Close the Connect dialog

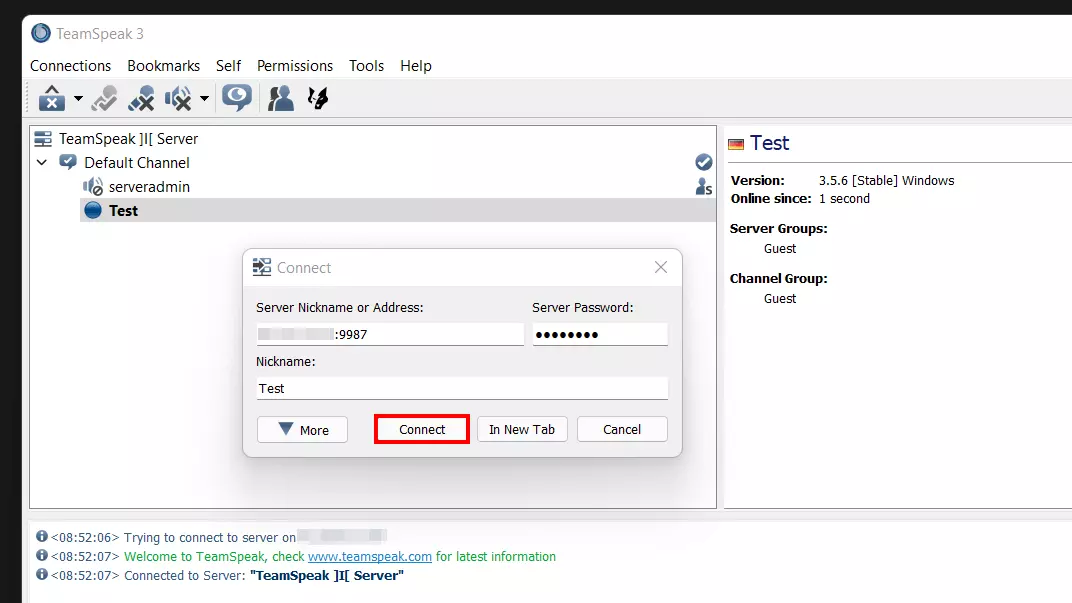[660, 267]
